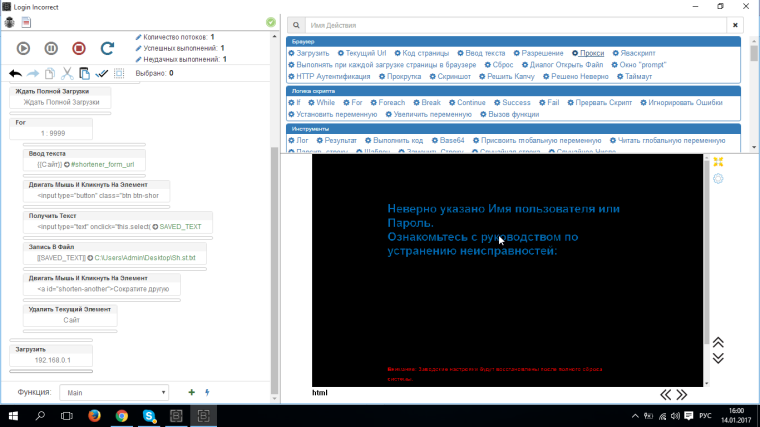
Task: Add While logic action
Action: [x=322, y=103]
